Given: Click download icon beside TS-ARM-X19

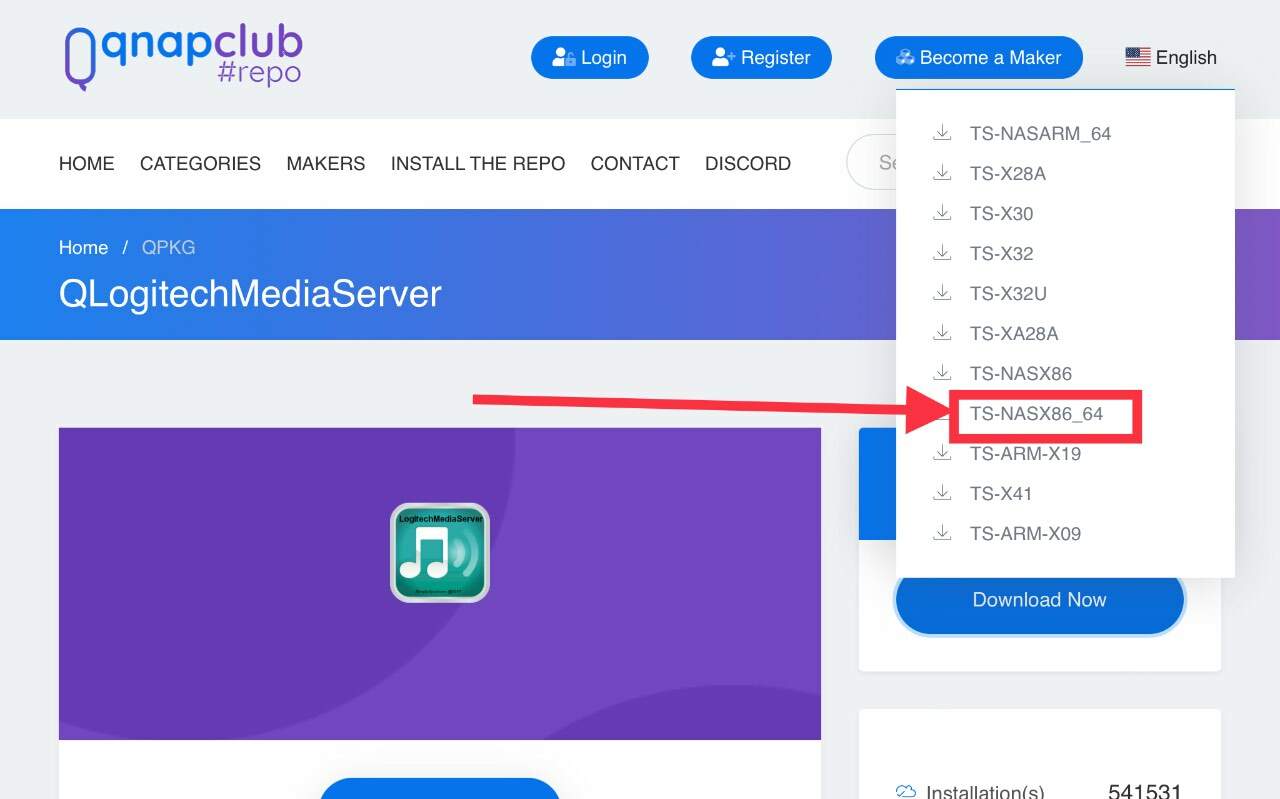Looking at the screenshot, I should [x=942, y=455].
